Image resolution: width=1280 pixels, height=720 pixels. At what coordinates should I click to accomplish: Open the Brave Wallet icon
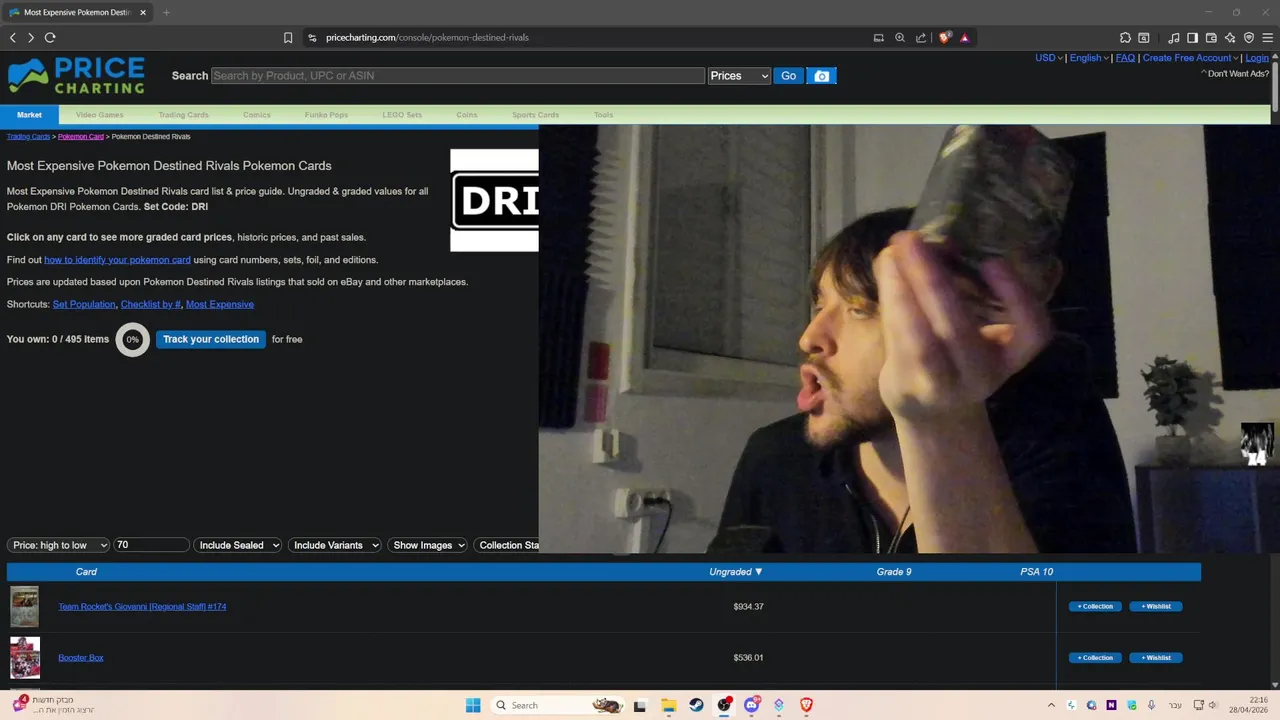coord(1211,38)
